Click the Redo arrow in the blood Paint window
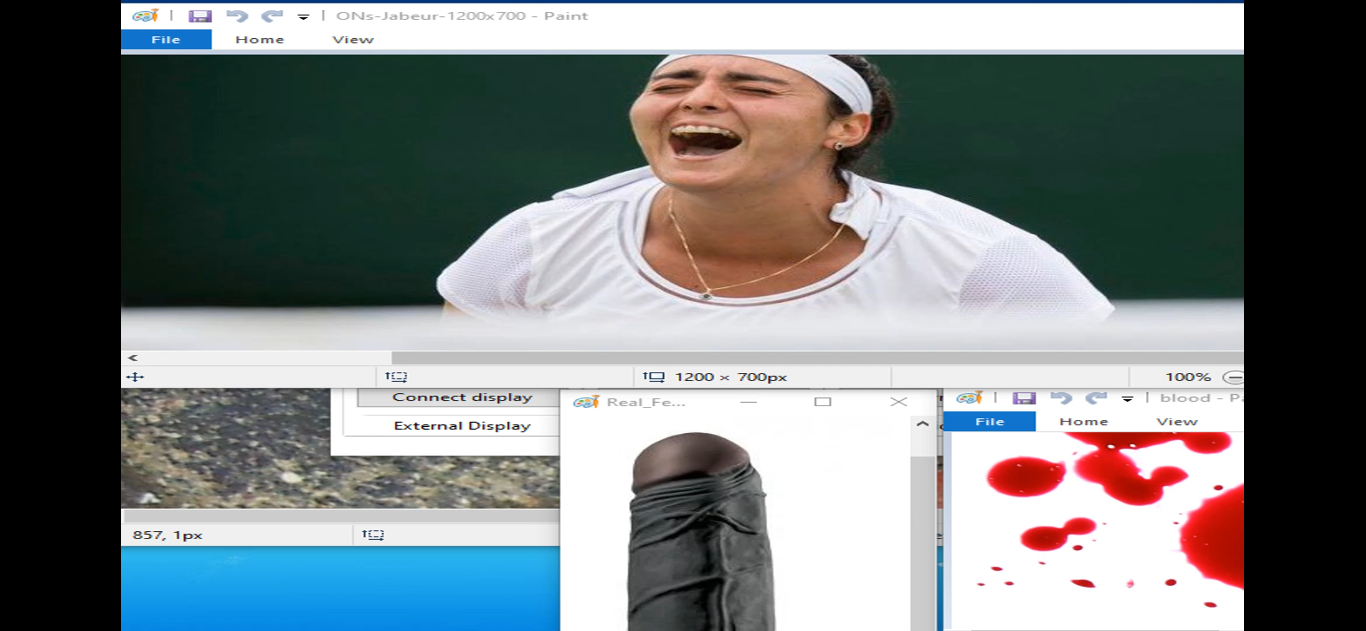 pyautogui.click(x=1096, y=398)
